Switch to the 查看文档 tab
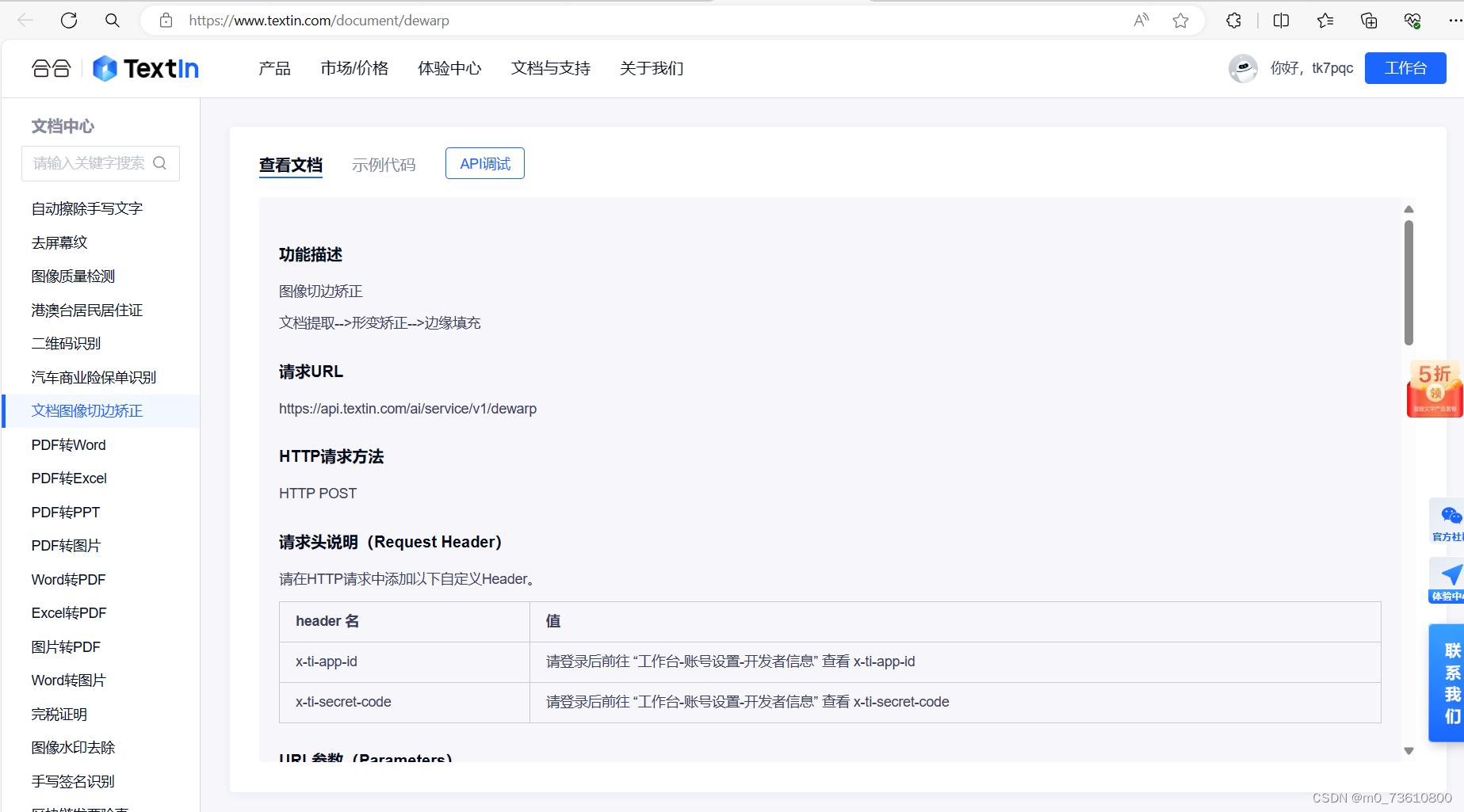 [290, 164]
